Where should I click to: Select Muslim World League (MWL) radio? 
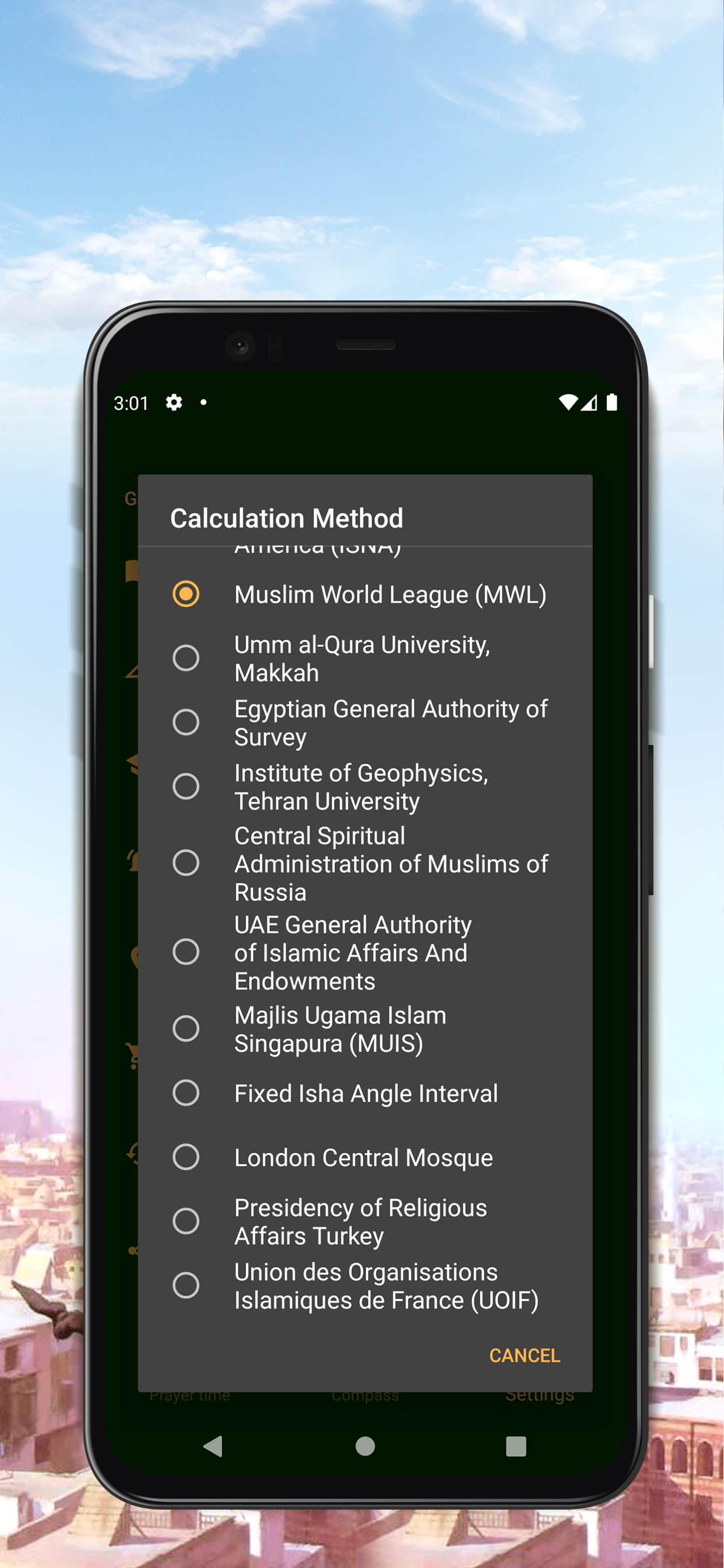click(x=365, y=594)
